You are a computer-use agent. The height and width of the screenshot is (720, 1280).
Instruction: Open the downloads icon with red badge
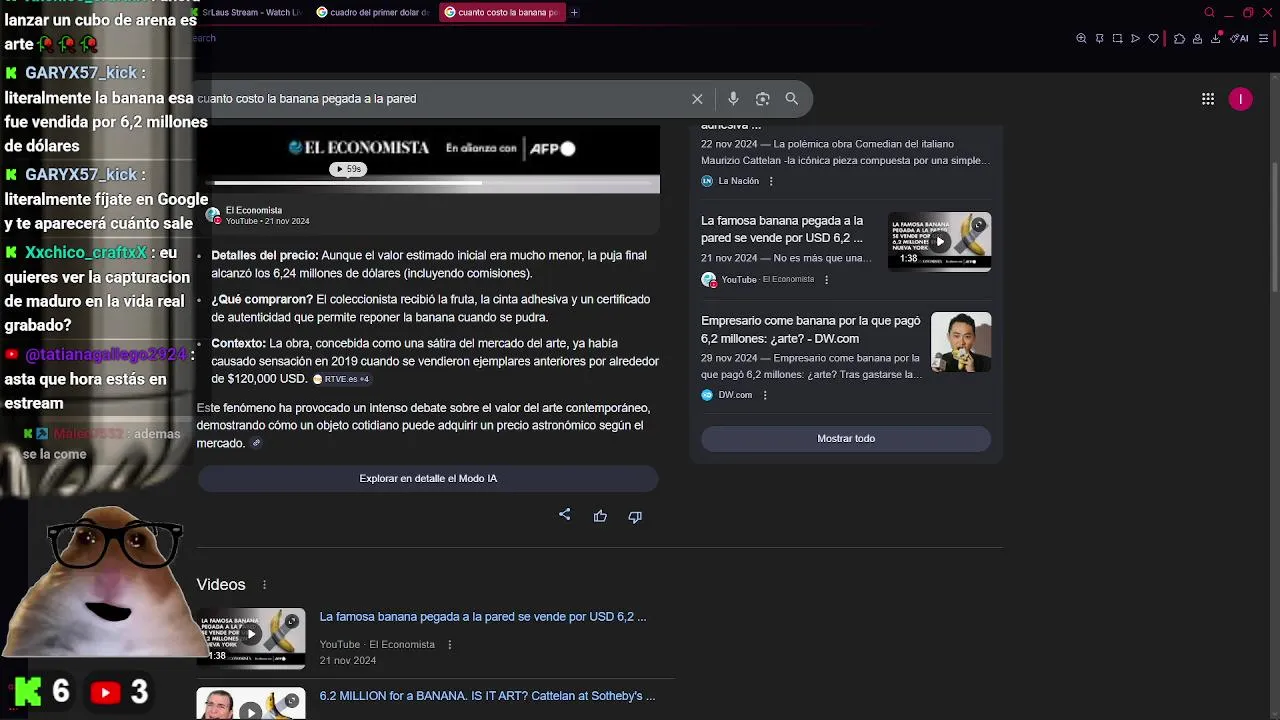(1216, 38)
